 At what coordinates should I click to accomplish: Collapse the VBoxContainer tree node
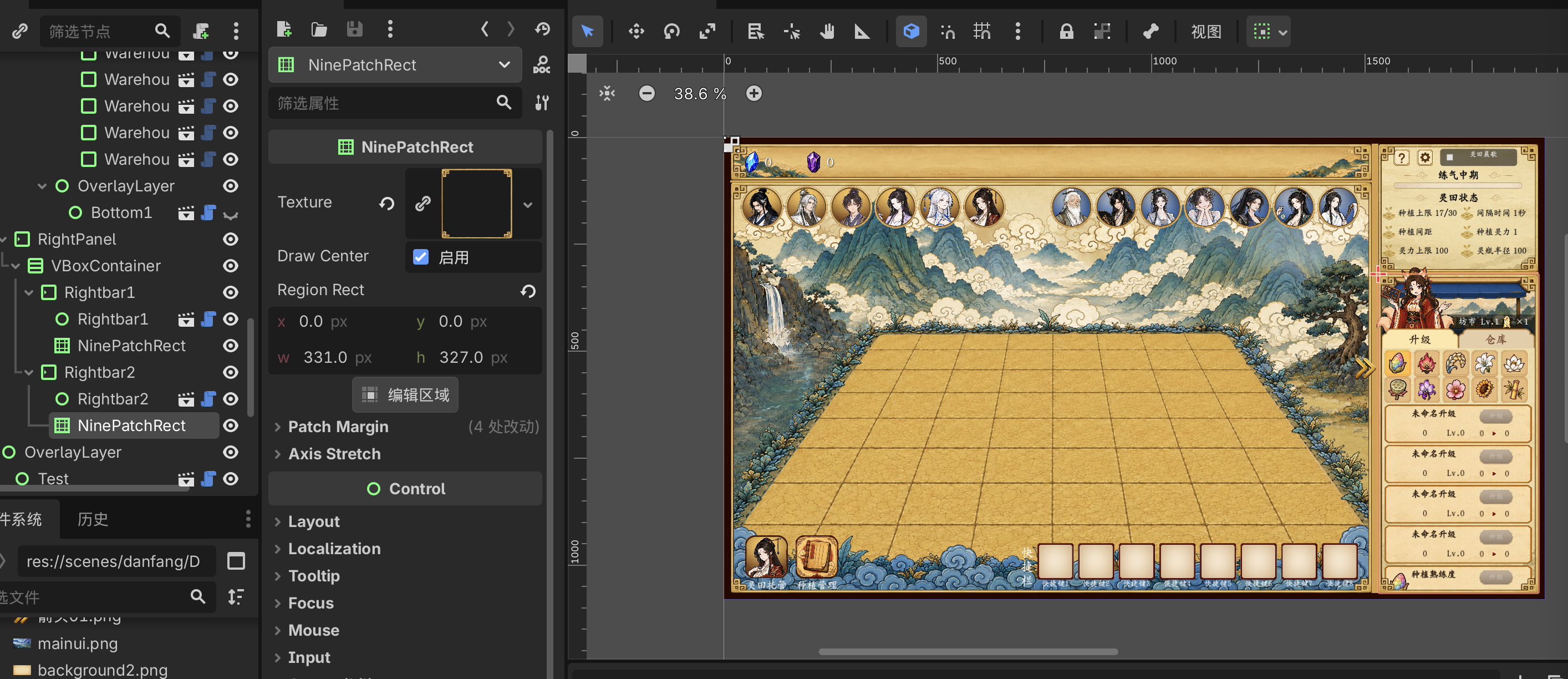pos(15,266)
